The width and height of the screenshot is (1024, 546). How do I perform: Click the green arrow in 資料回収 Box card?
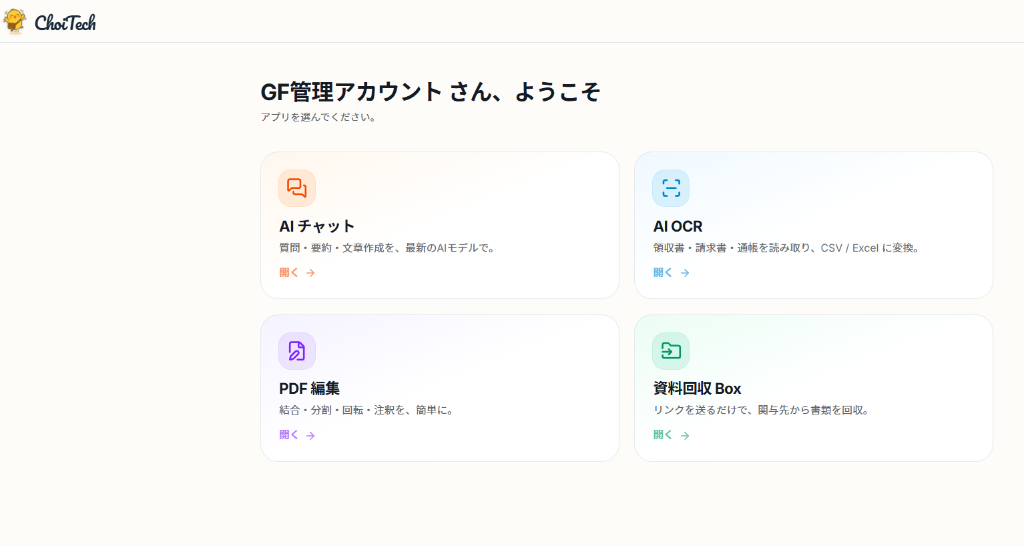click(x=684, y=436)
